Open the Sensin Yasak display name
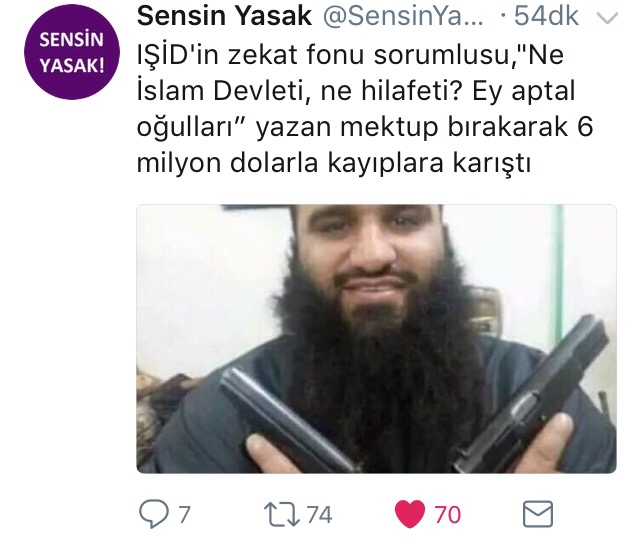 point(224,16)
